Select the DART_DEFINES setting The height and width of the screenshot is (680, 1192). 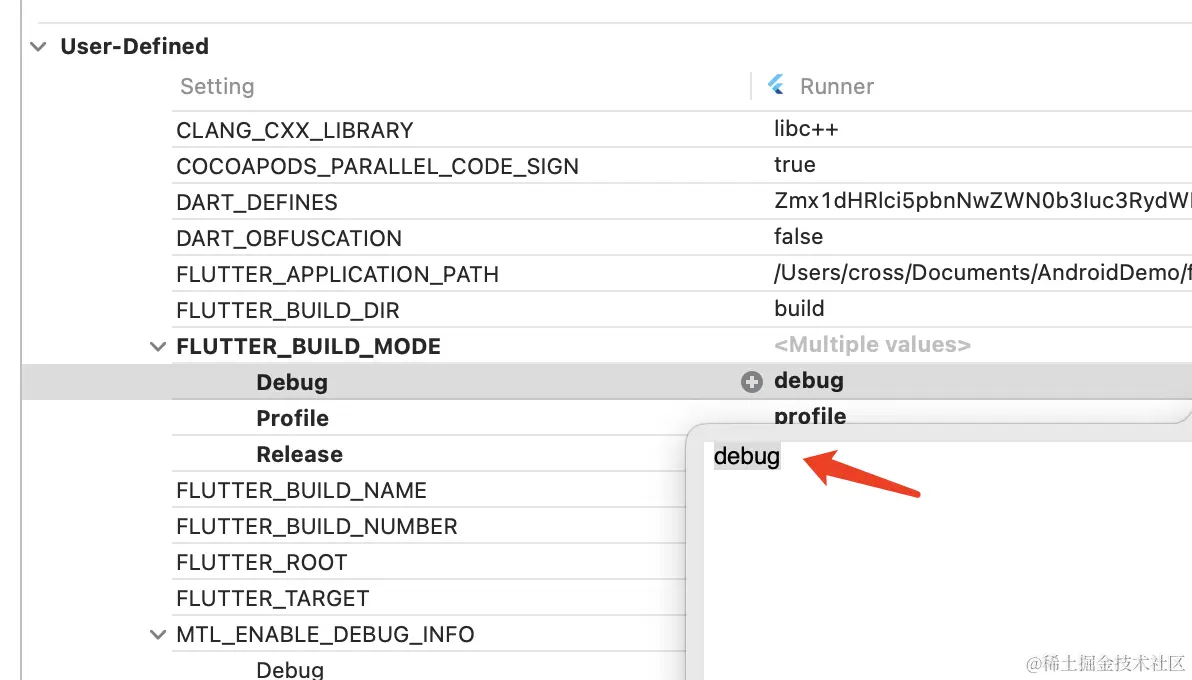[x=257, y=202]
